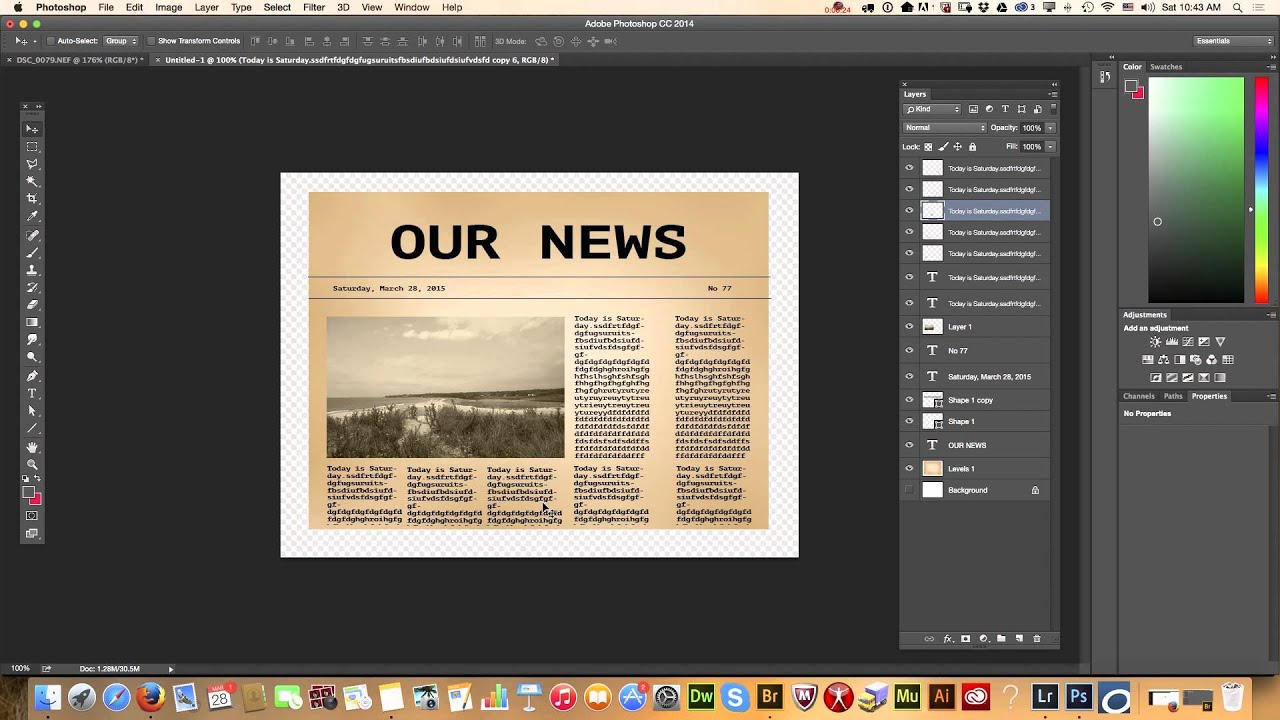The image size is (1280, 720).
Task: Toggle lock transparent pixels
Action: coord(928,147)
